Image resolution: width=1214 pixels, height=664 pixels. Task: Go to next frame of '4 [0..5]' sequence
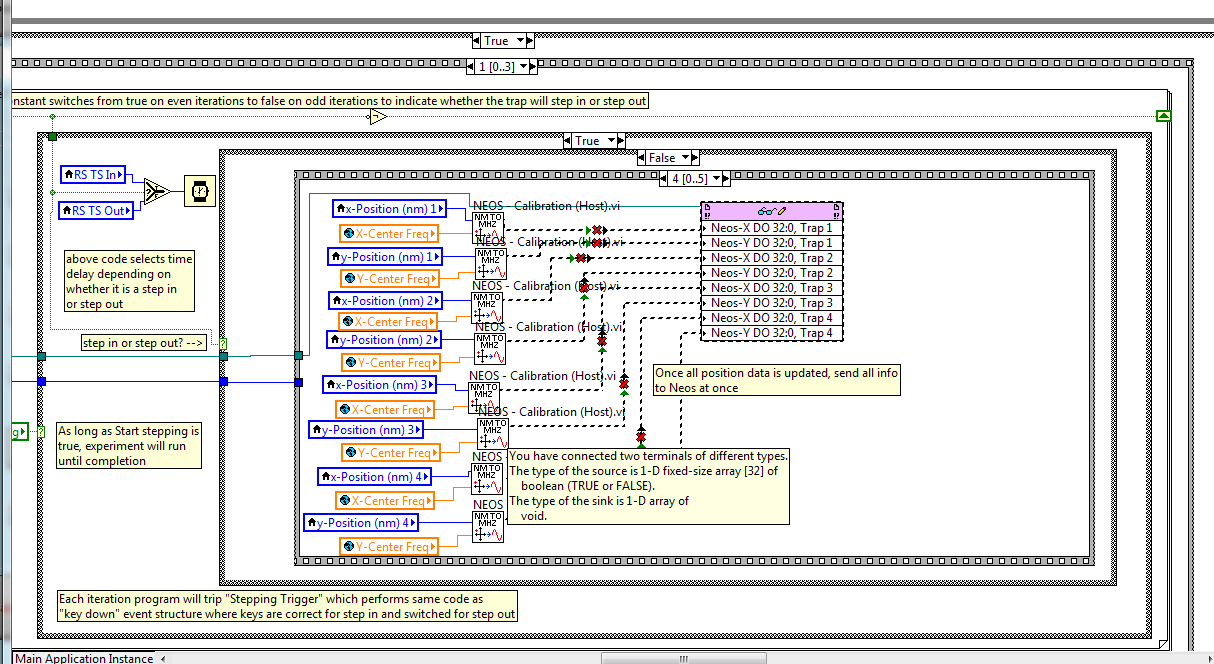pyautogui.click(x=724, y=178)
